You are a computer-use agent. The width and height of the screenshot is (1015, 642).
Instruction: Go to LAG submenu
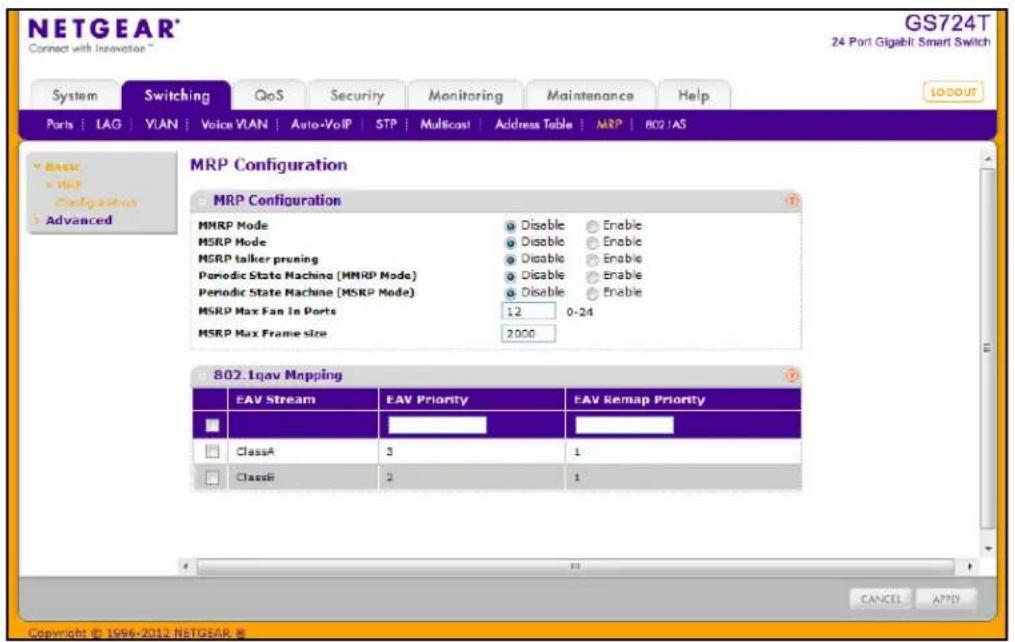[x=108, y=124]
